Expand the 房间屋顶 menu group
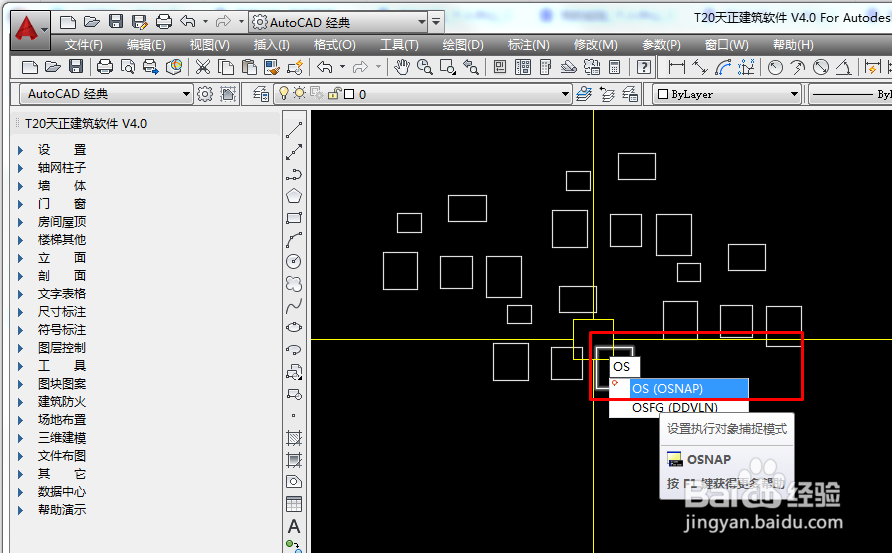 20,222
